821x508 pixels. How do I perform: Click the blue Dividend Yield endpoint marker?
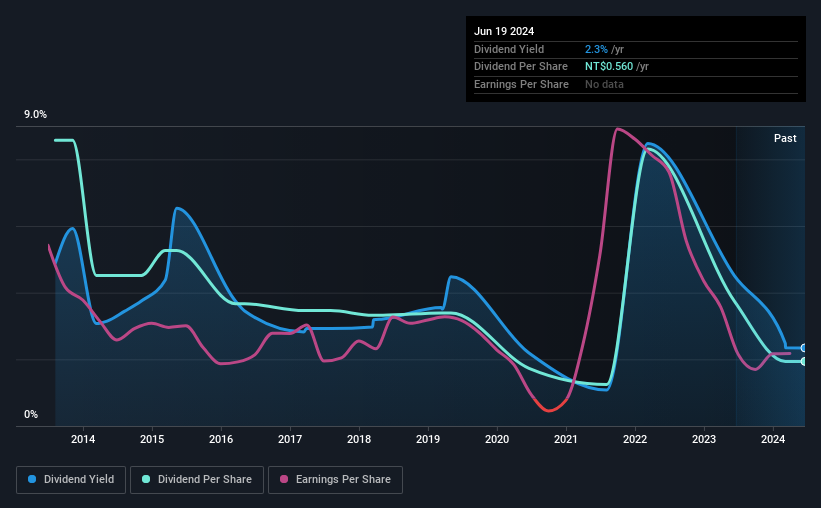click(x=803, y=348)
